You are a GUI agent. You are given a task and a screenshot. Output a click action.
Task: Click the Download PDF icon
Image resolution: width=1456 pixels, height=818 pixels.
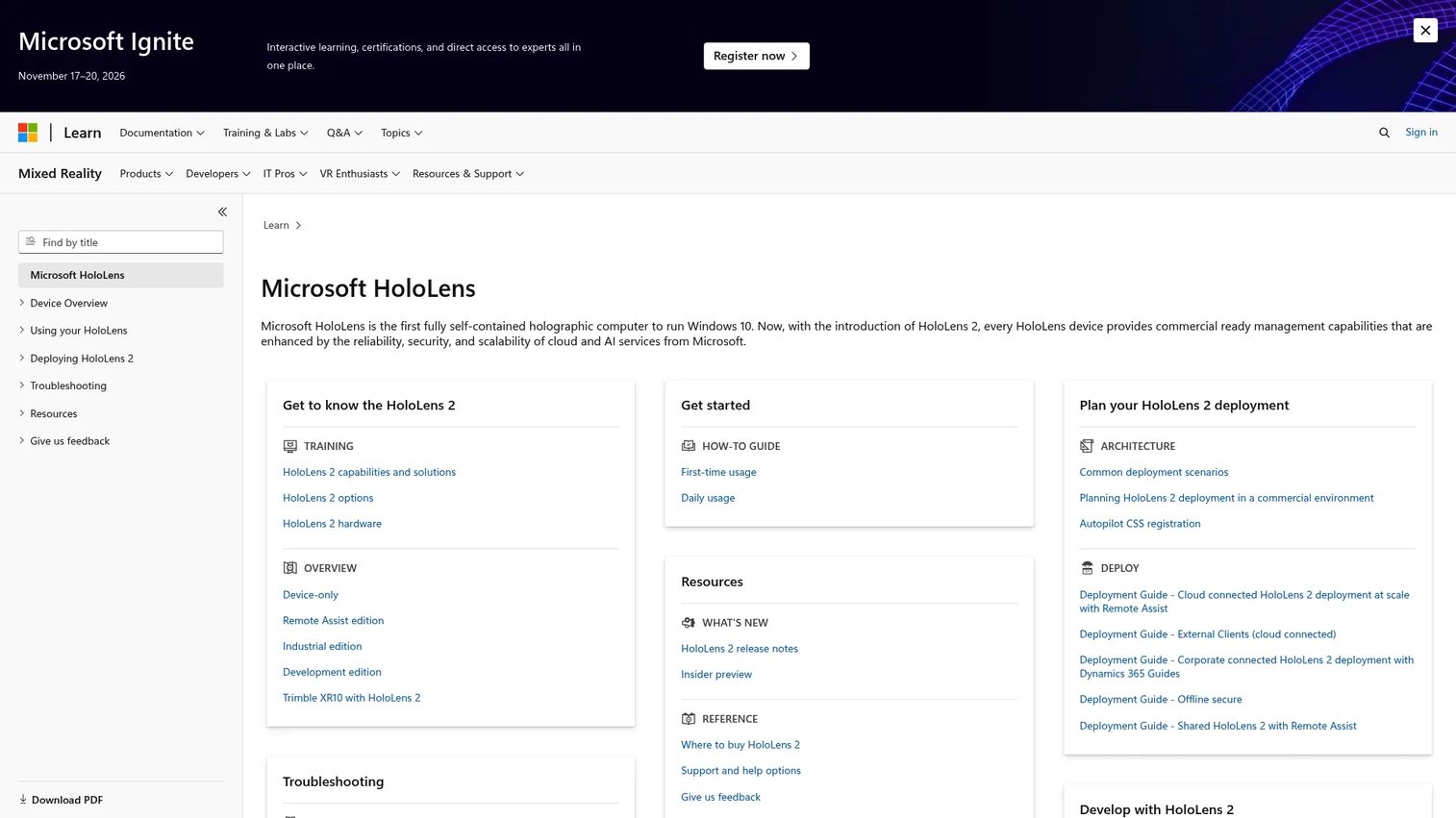23,800
